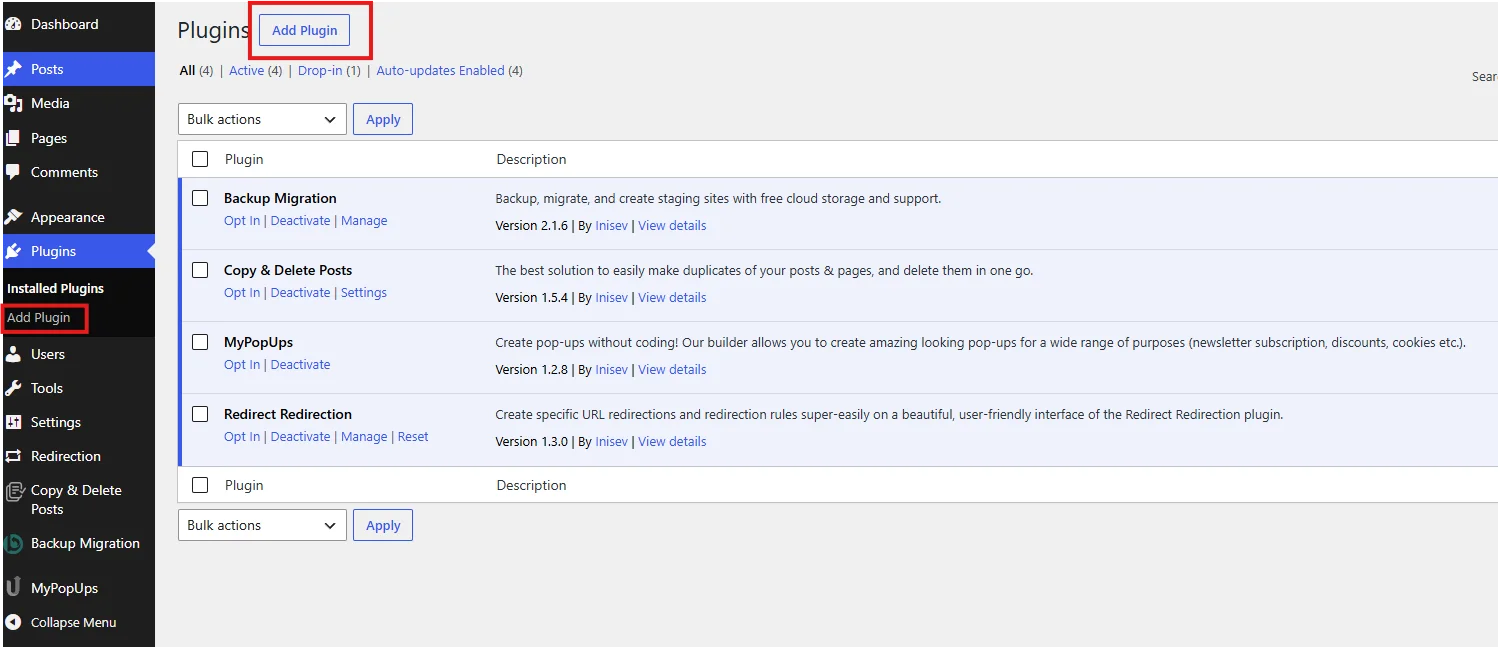Select the Redirect Redirection plugin checkbox

click(x=200, y=414)
